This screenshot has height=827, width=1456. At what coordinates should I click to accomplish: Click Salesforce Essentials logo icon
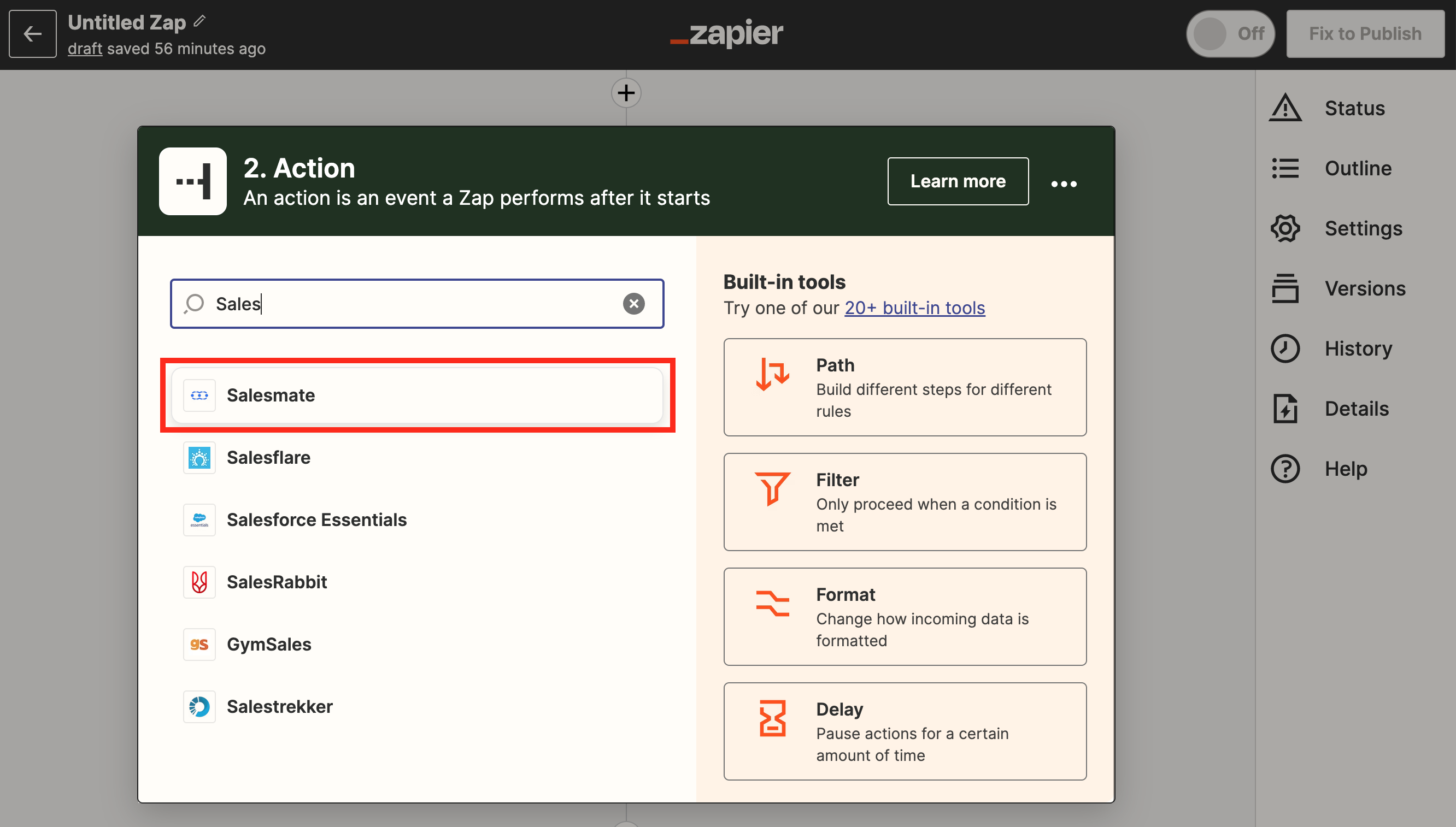coord(199,519)
